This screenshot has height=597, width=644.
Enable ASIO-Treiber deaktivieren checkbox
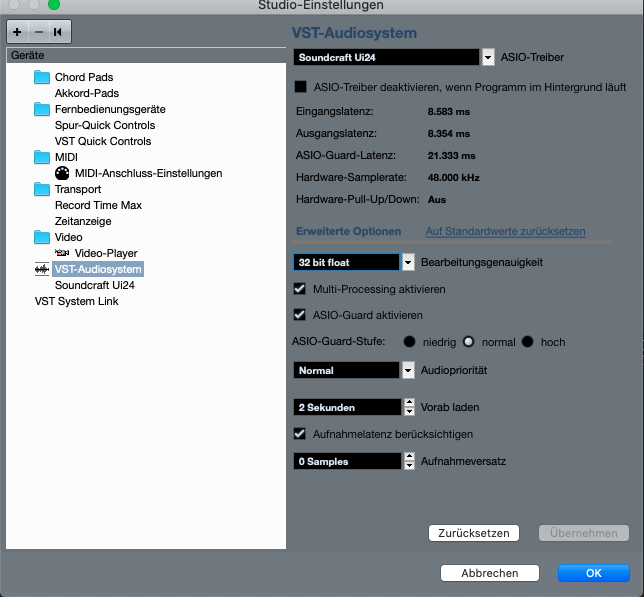pyautogui.click(x=300, y=87)
